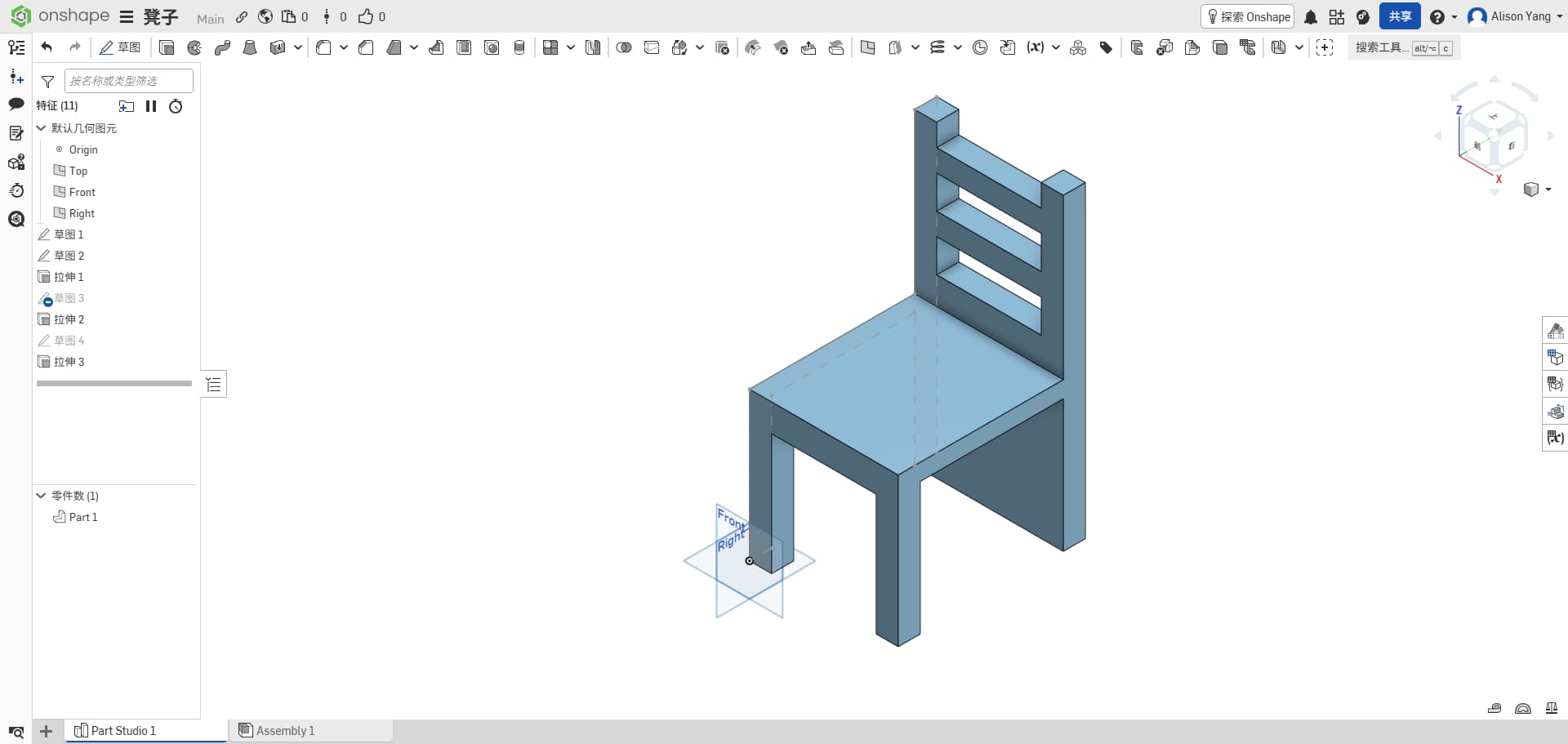Click the Main branch label
This screenshot has height=744, width=1568.
pos(211,19)
